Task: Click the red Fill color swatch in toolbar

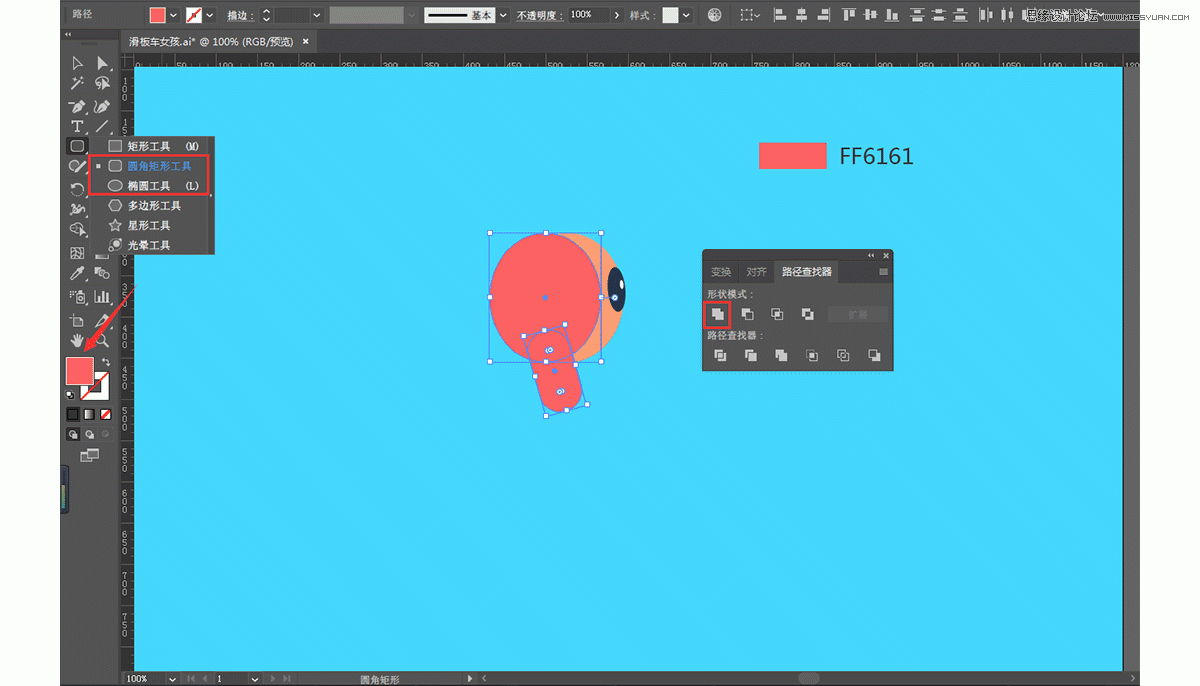Action: [79, 370]
